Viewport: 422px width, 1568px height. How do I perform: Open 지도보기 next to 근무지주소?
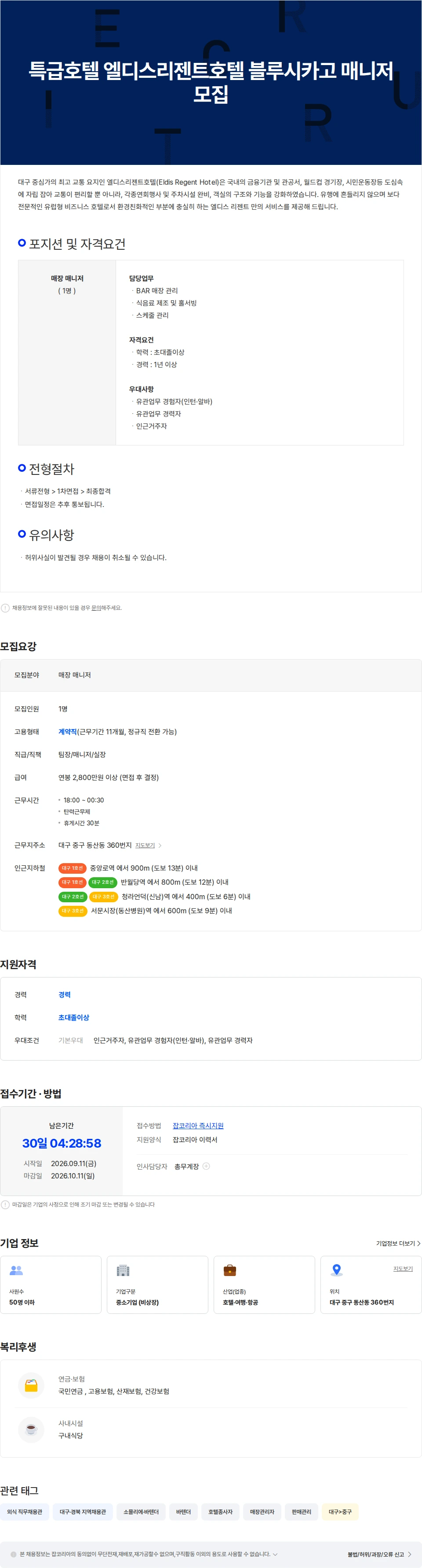[145, 846]
